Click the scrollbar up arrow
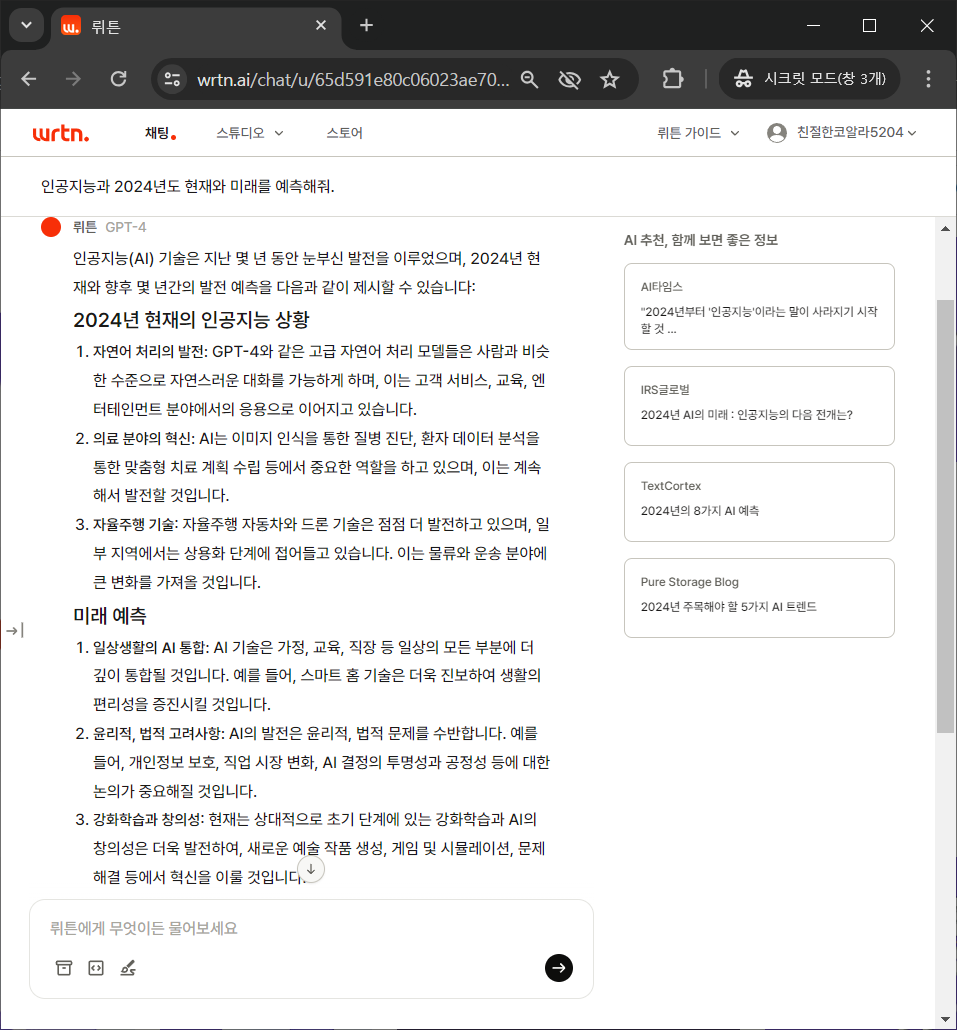The height and width of the screenshot is (1030, 957). pyautogui.click(x=945, y=229)
